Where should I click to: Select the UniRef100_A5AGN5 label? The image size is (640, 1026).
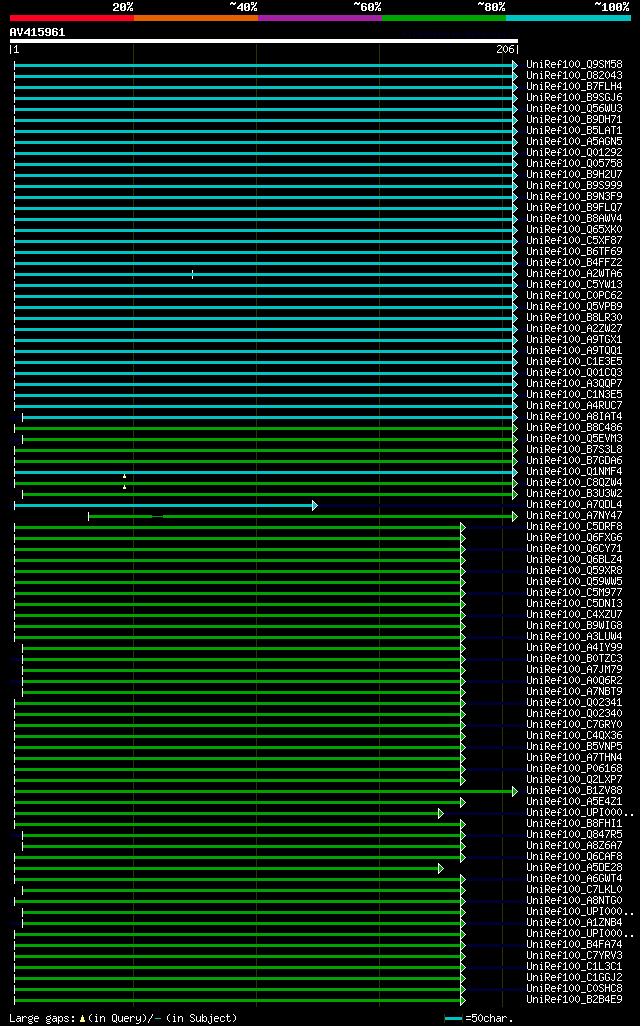tap(575, 141)
